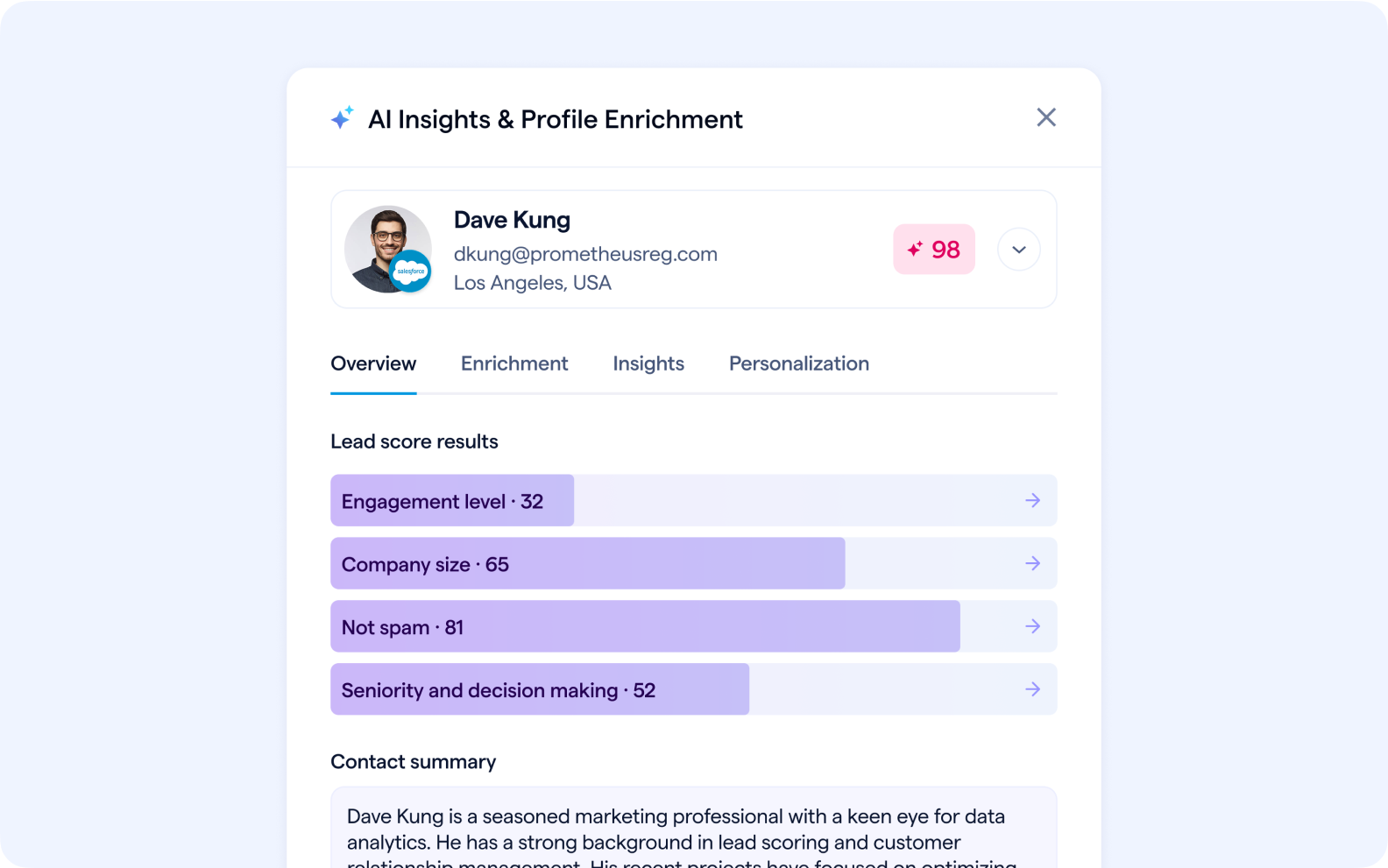Click the Not spam row arrow
Image resolution: width=1388 pixels, height=868 pixels.
1033,626
